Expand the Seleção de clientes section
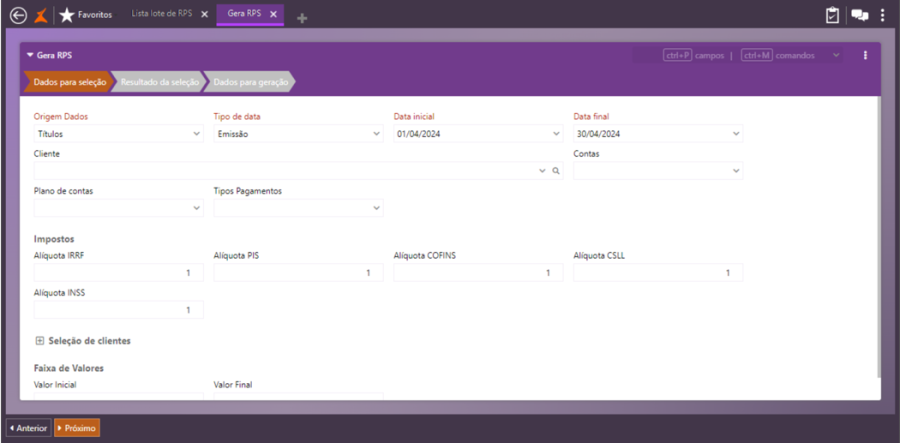 tap(40, 341)
